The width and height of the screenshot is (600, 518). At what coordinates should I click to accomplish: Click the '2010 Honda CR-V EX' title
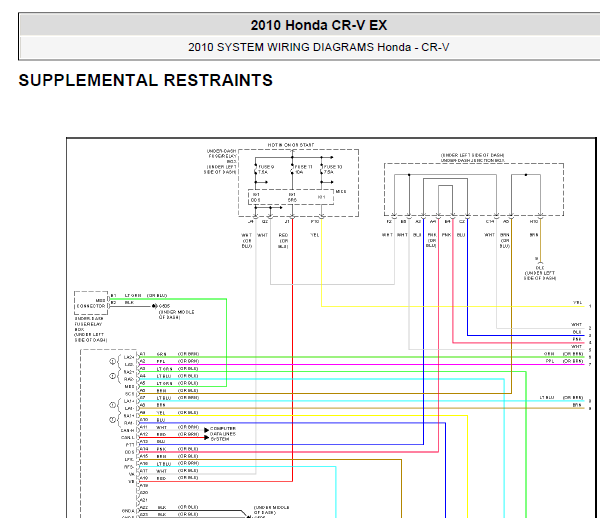(x=319, y=25)
